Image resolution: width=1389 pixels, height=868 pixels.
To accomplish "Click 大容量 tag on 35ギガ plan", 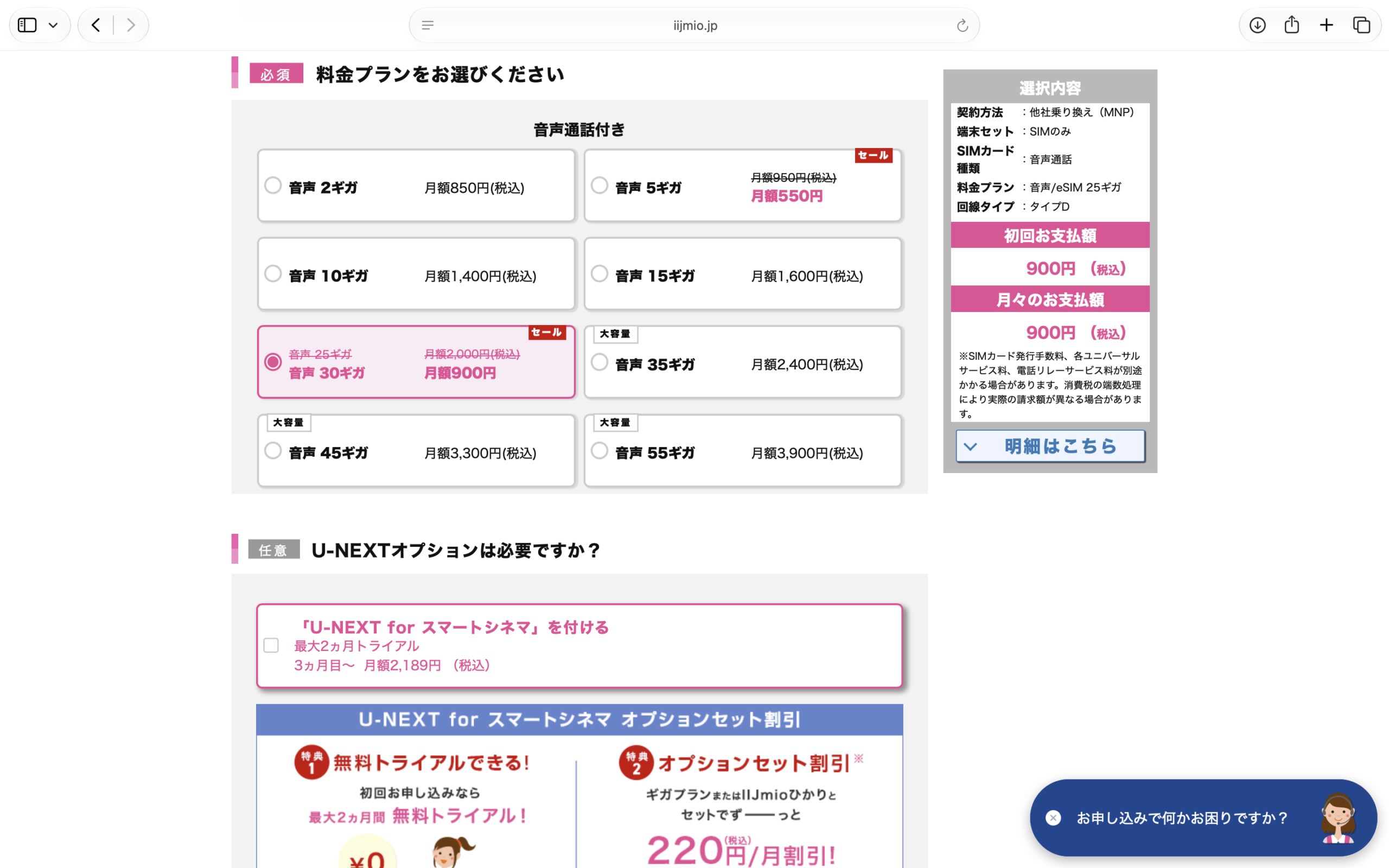I will 615,334.
